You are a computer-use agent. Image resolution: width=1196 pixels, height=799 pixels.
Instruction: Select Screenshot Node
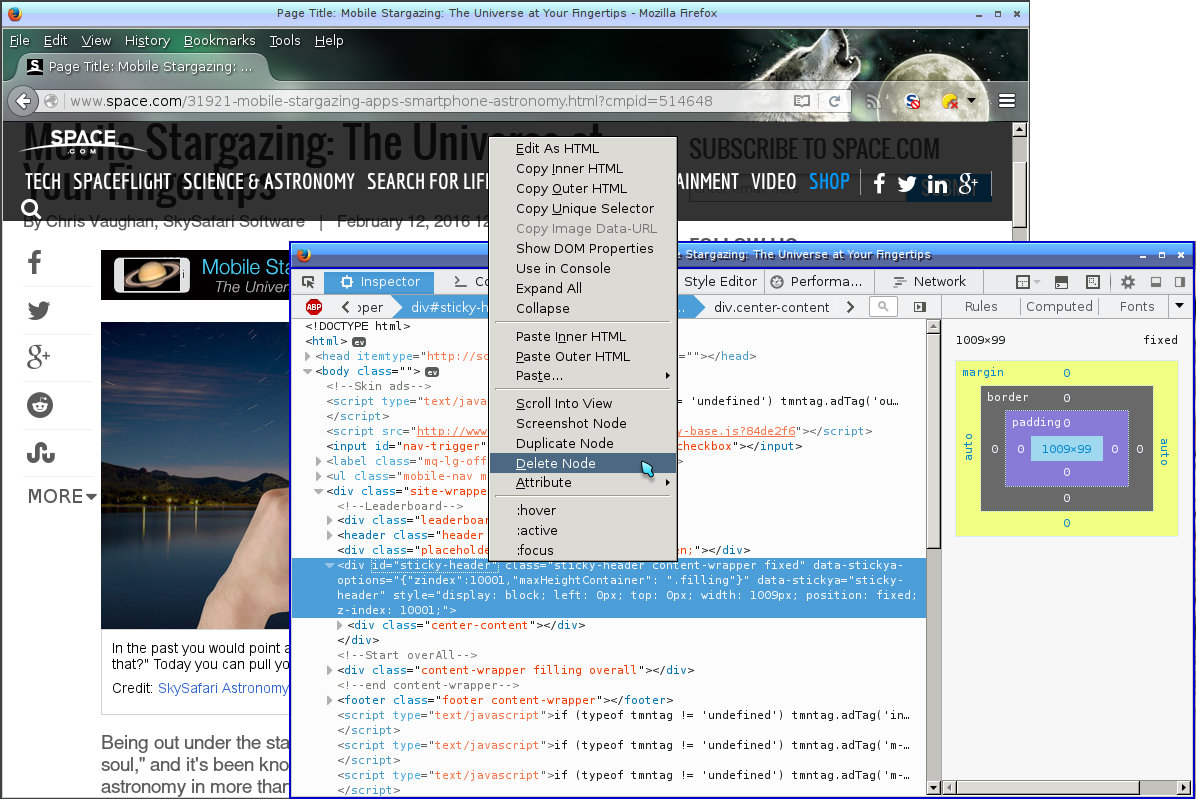point(583,423)
